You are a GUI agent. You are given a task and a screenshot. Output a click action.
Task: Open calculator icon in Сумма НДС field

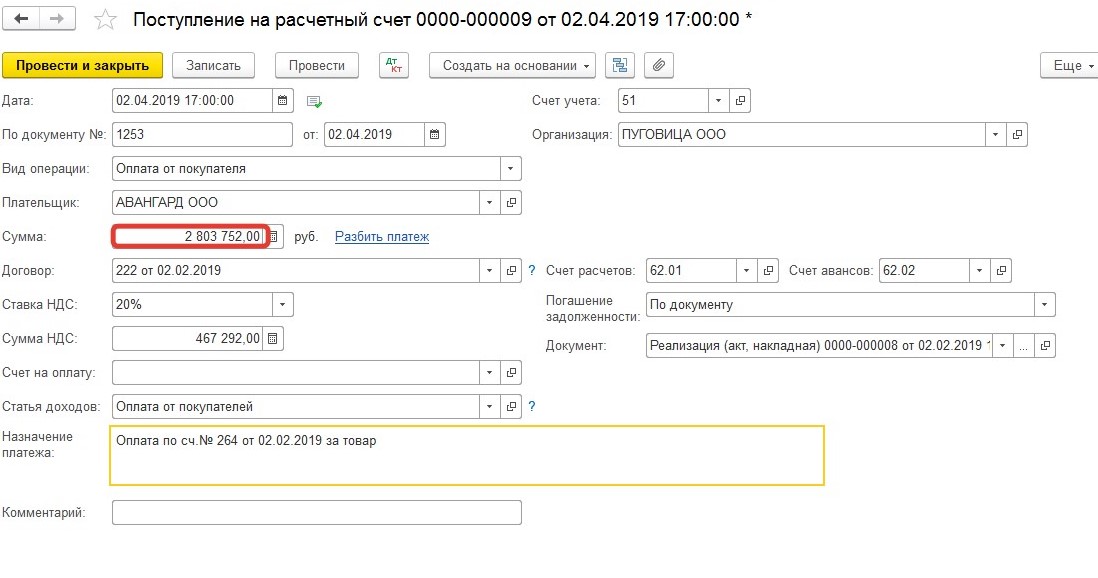click(273, 339)
